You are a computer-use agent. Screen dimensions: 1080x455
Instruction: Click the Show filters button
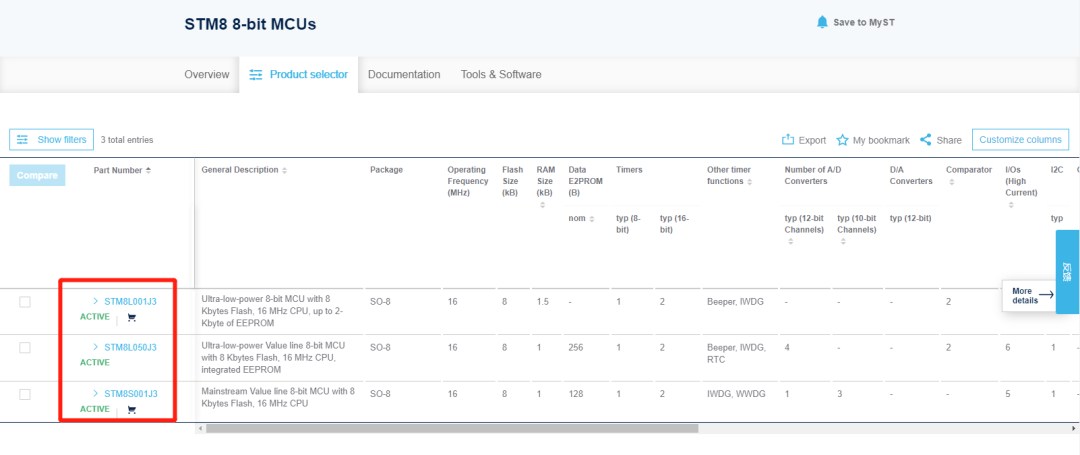pos(52,140)
